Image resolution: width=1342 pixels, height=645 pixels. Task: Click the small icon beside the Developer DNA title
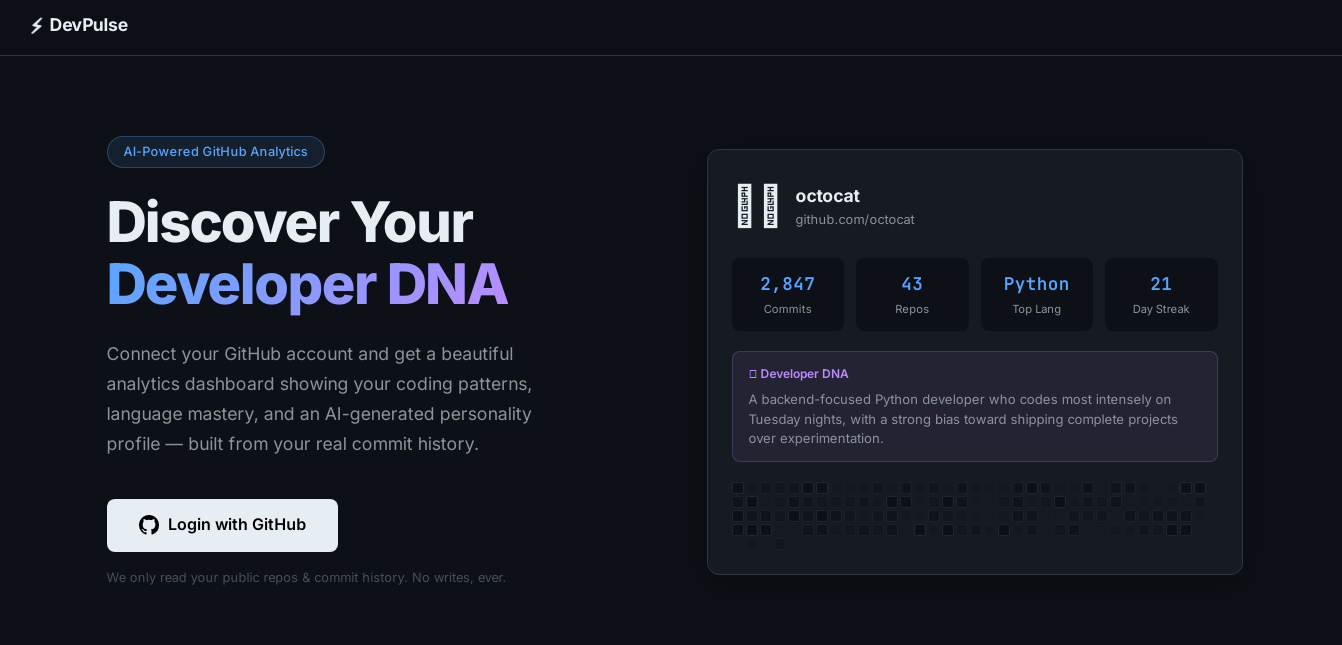[753, 374]
